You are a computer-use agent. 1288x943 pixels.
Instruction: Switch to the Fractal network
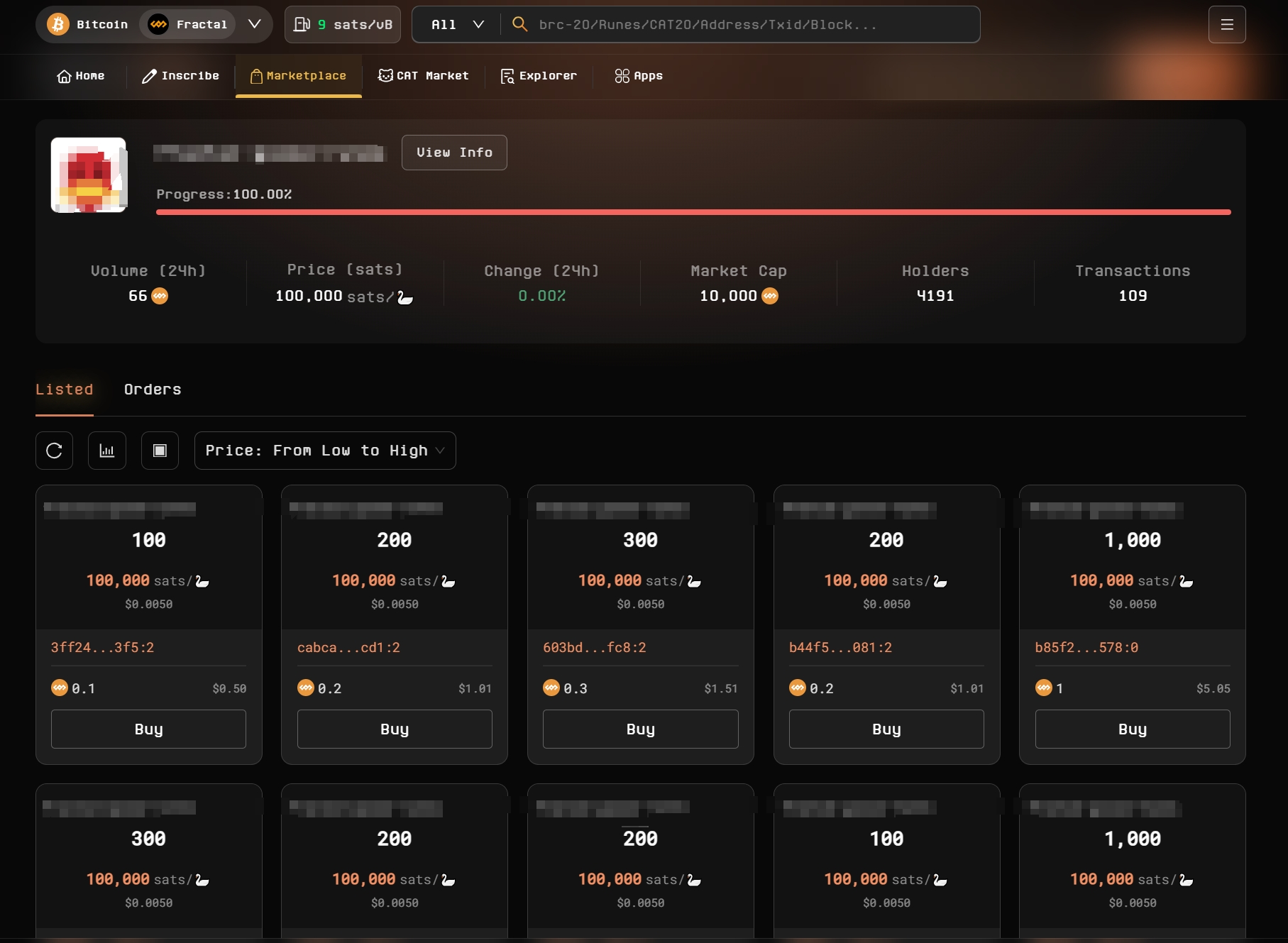click(x=188, y=25)
